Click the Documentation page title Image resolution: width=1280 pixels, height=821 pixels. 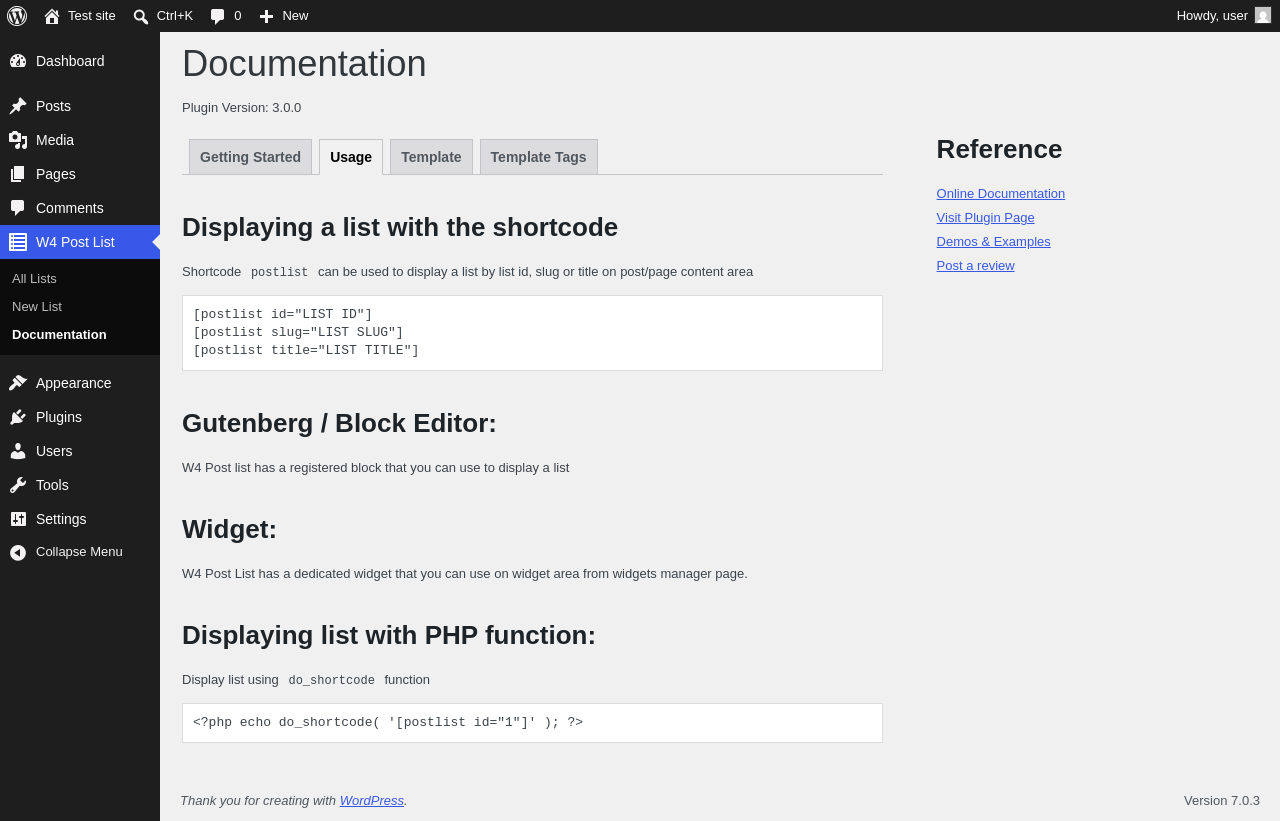tap(304, 64)
